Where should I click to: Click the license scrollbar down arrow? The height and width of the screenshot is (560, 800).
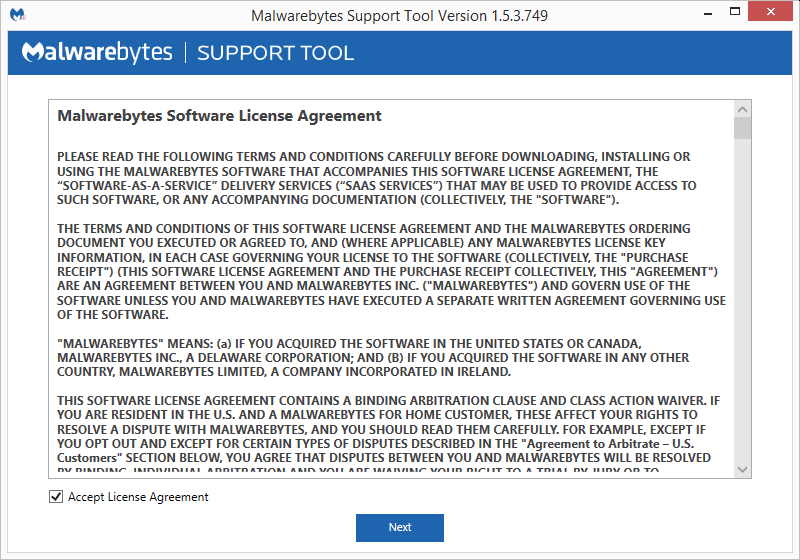pos(742,469)
